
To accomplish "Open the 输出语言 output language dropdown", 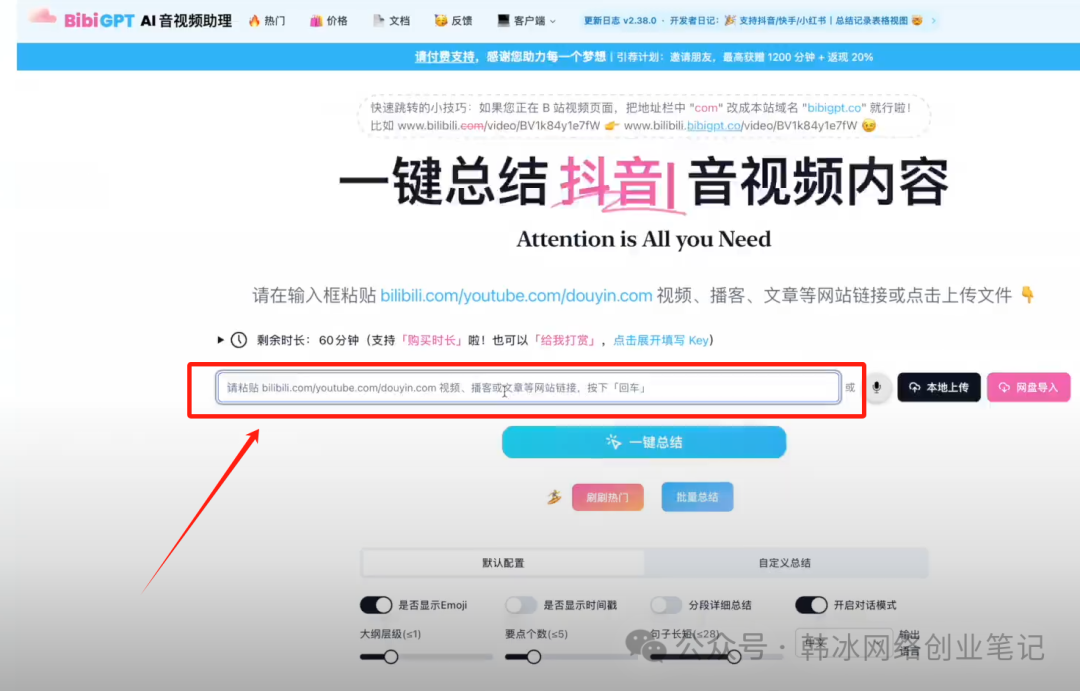I will [x=844, y=643].
